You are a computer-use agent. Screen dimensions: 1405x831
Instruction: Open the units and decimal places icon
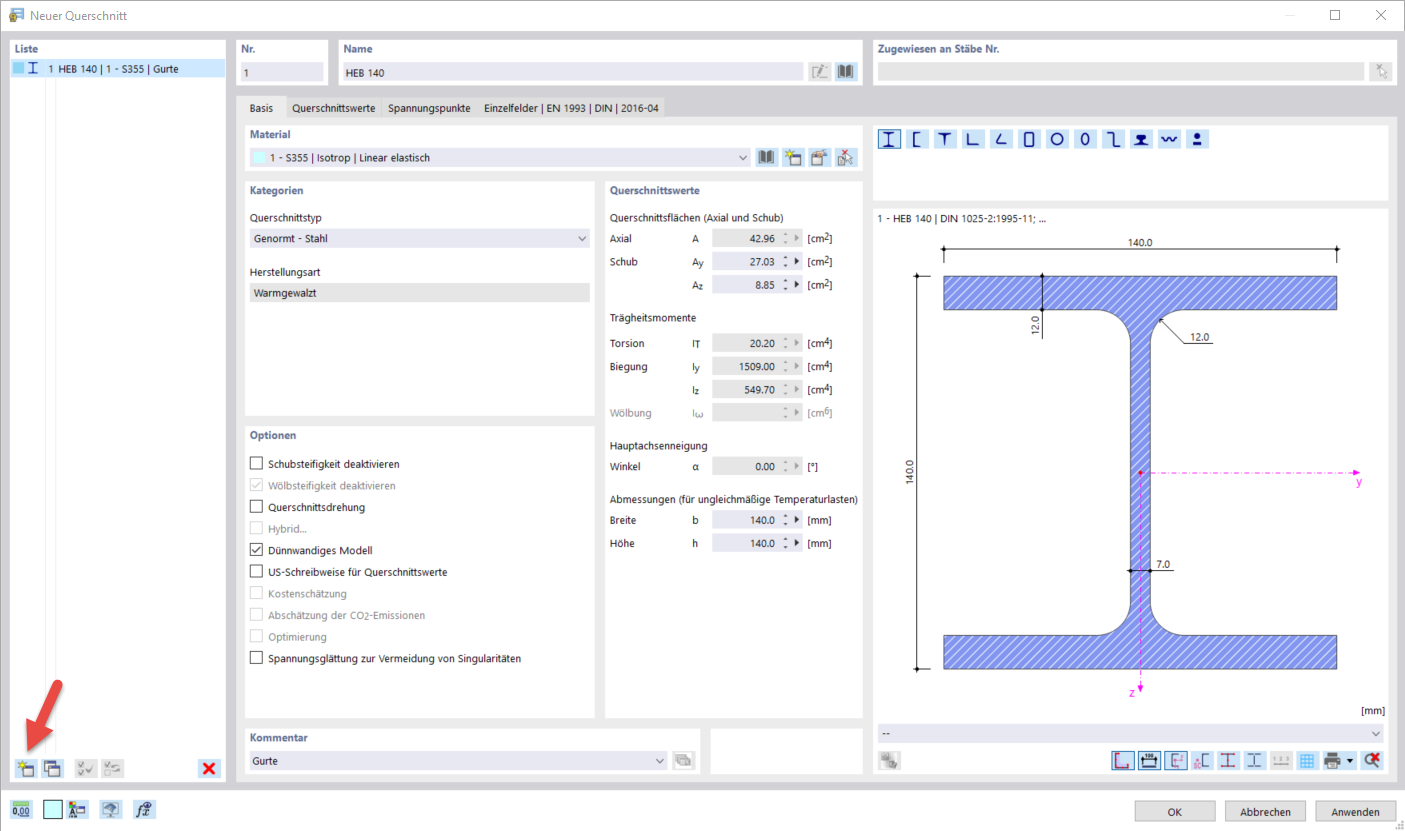tap(21, 810)
